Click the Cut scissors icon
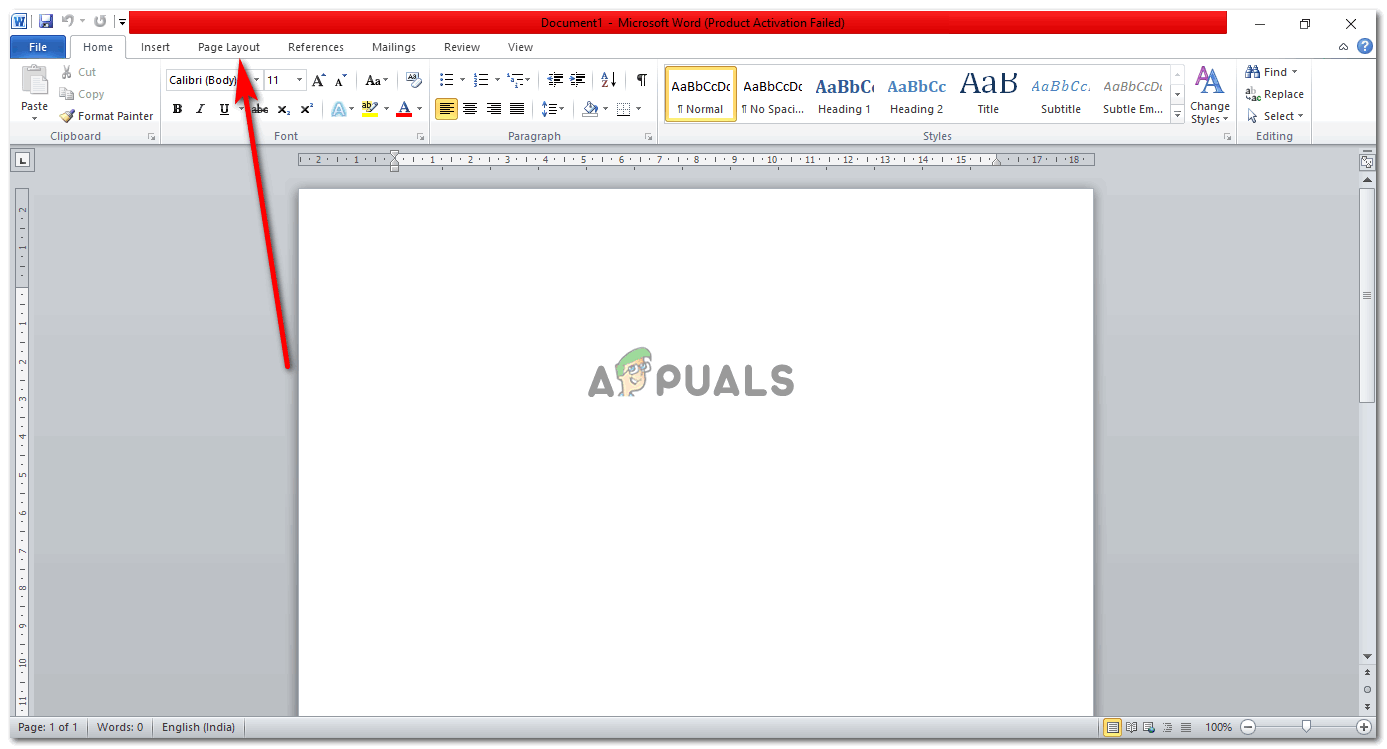Image resolution: width=1387 pixels, height=749 pixels. pyautogui.click(x=67, y=72)
